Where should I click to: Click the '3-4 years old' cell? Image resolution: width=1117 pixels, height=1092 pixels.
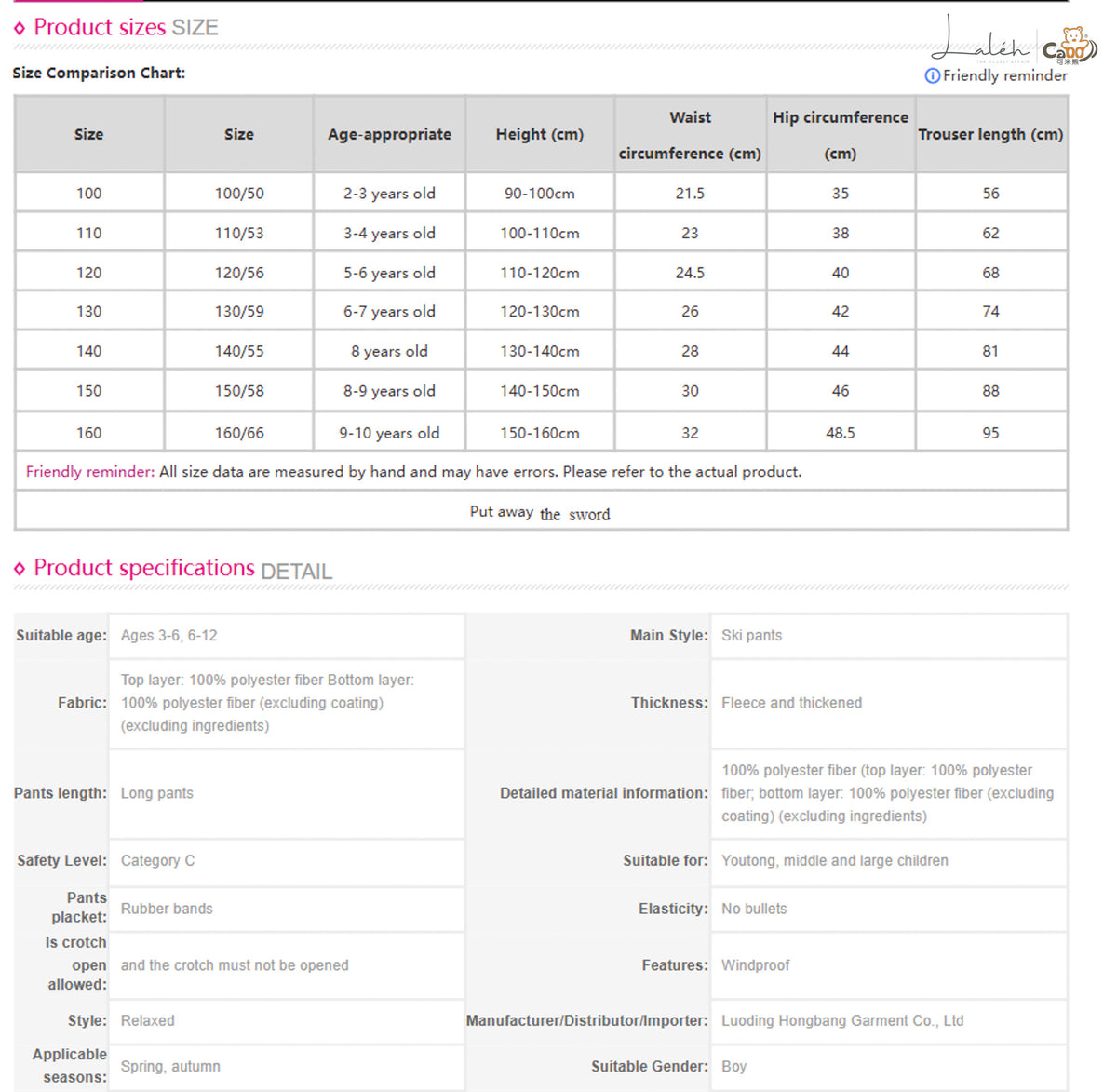[389, 233]
